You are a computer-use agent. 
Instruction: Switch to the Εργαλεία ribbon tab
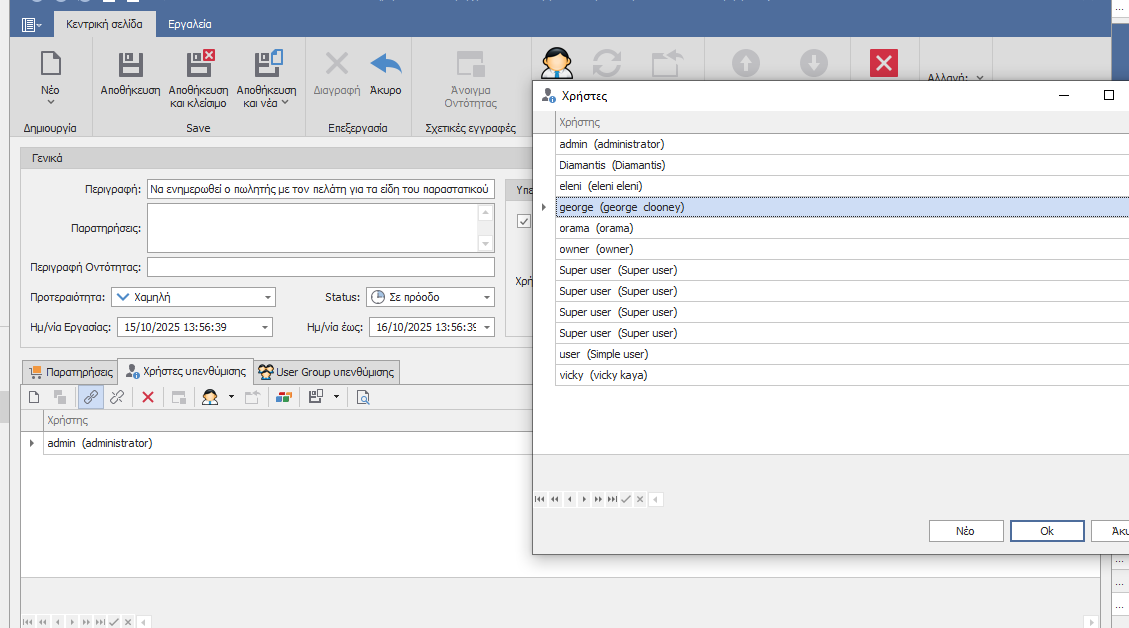point(189,24)
